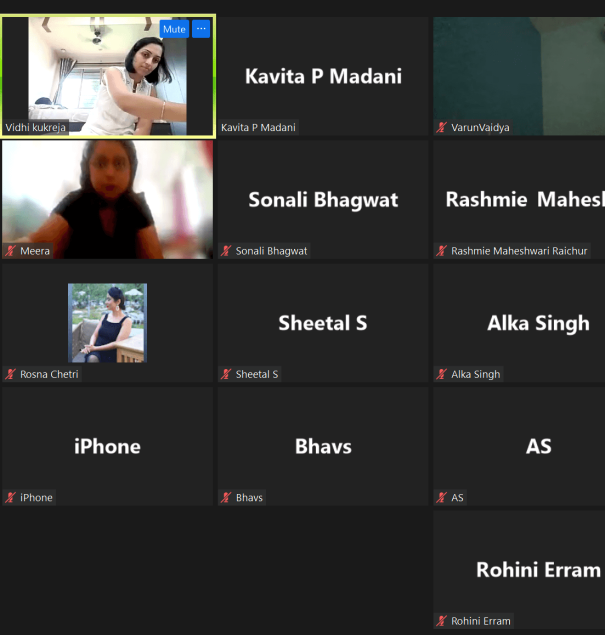The image size is (605, 635).
Task: Click the muted mic icon next to Meera
Action: pyautogui.click(x=11, y=251)
